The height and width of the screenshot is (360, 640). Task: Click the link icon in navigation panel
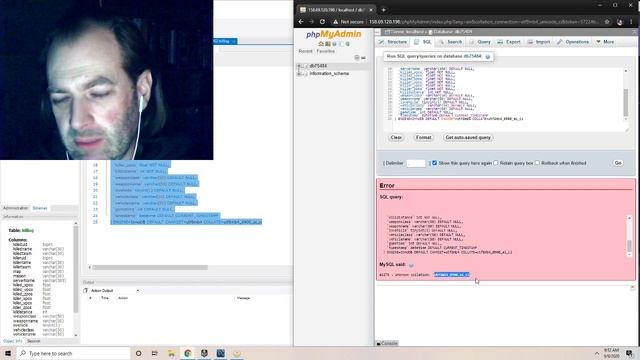363,58
